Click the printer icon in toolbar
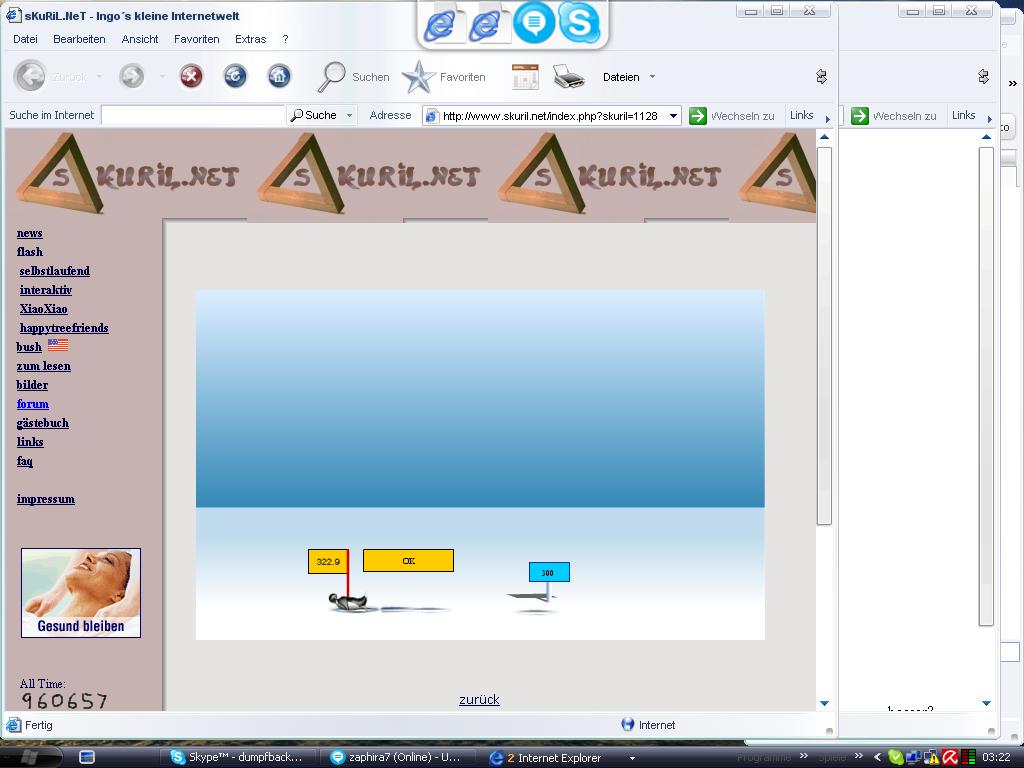 point(568,76)
